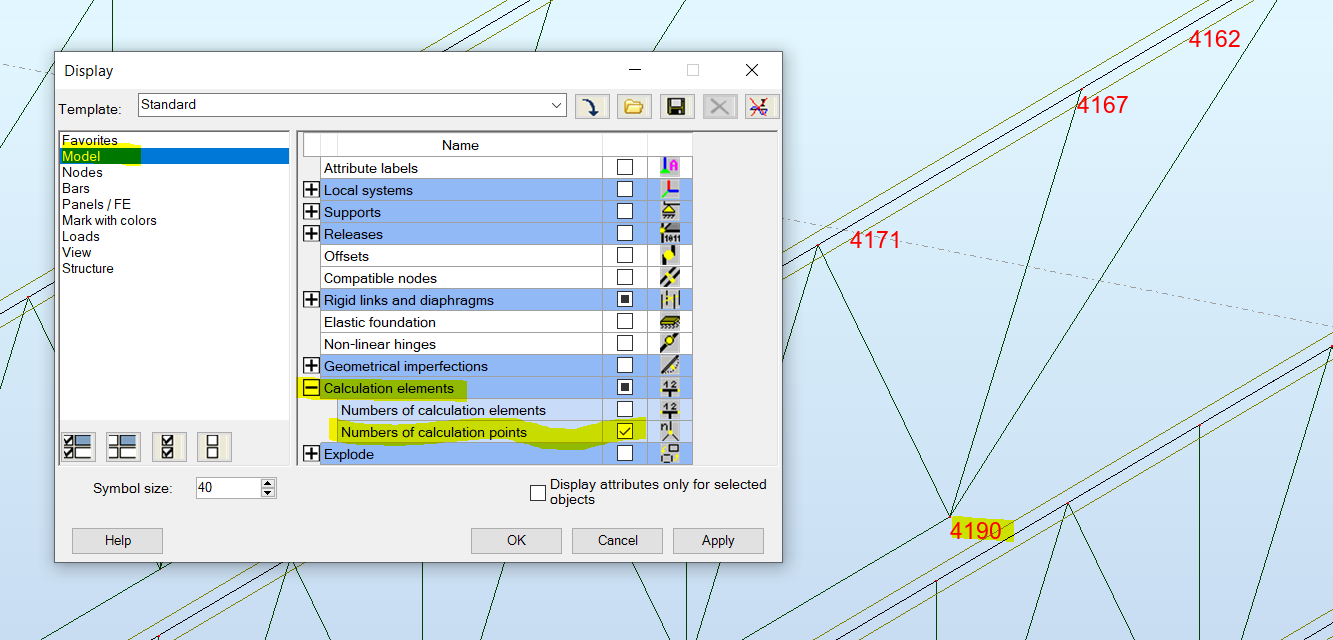Open a display template using the folder icon
Viewport: 1333px width, 640px height.
634,106
